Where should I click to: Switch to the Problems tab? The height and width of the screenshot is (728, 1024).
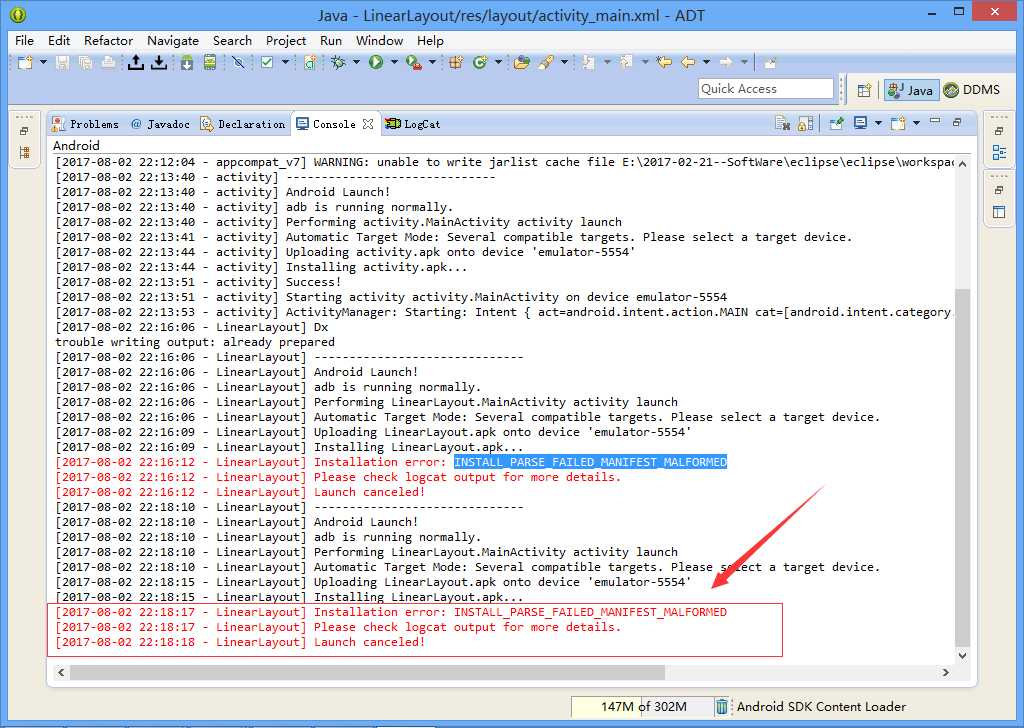coord(86,124)
